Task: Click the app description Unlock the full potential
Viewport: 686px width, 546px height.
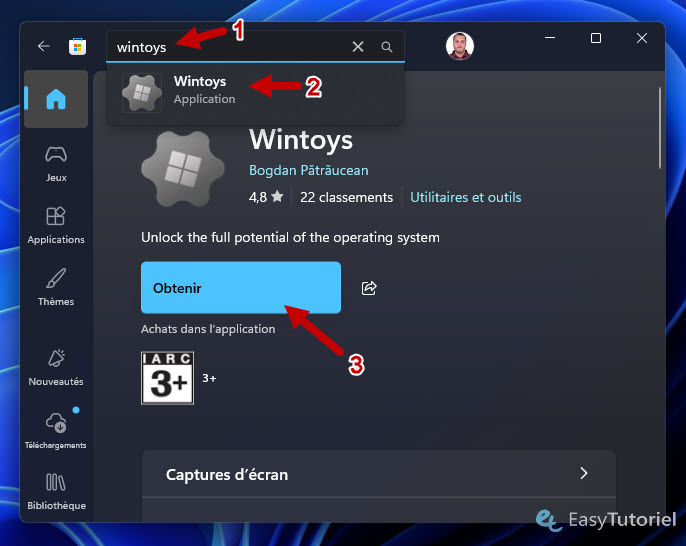Action: click(x=290, y=238)
